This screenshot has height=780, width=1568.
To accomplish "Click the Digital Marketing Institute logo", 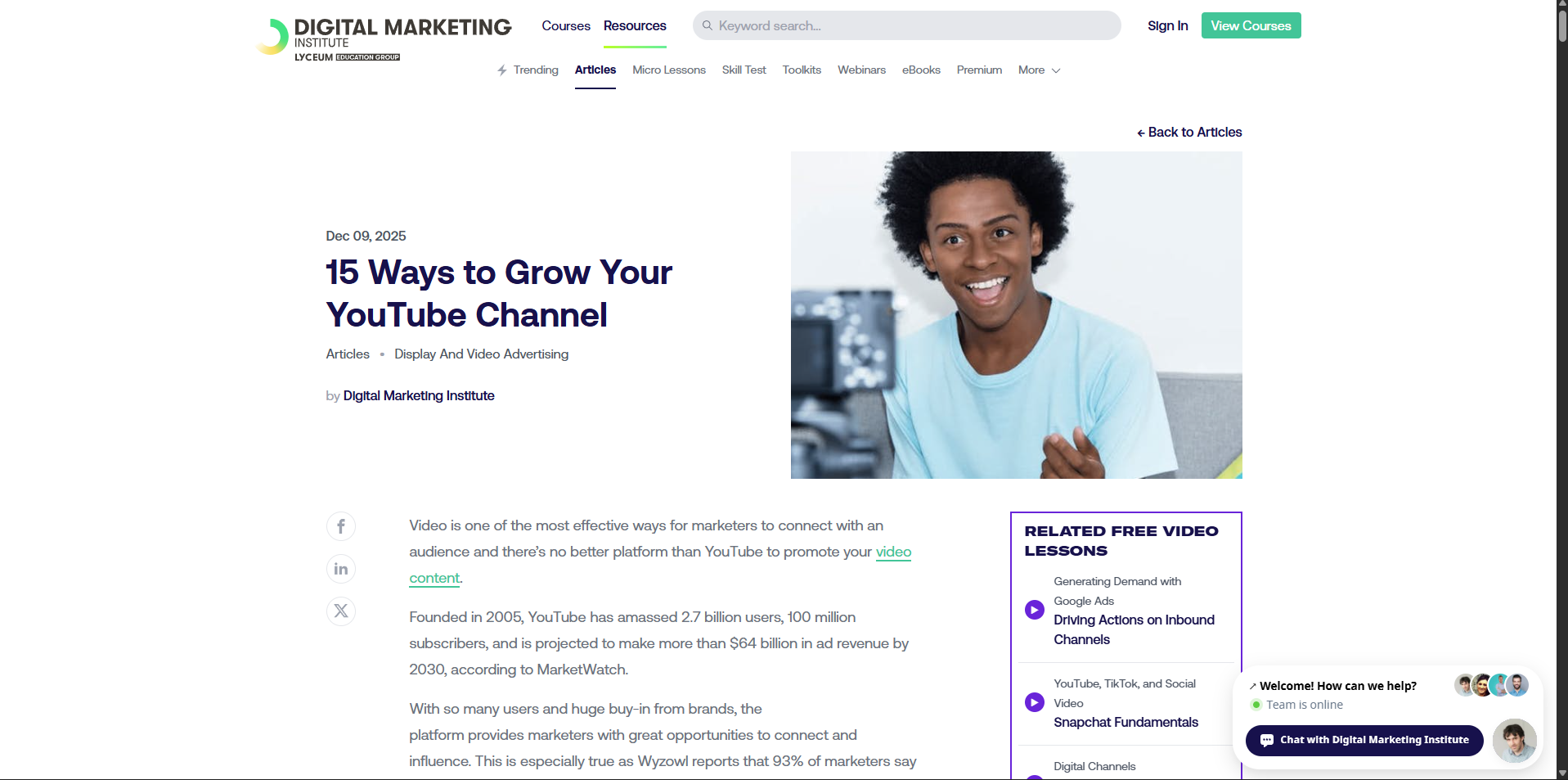I will 384,38.
